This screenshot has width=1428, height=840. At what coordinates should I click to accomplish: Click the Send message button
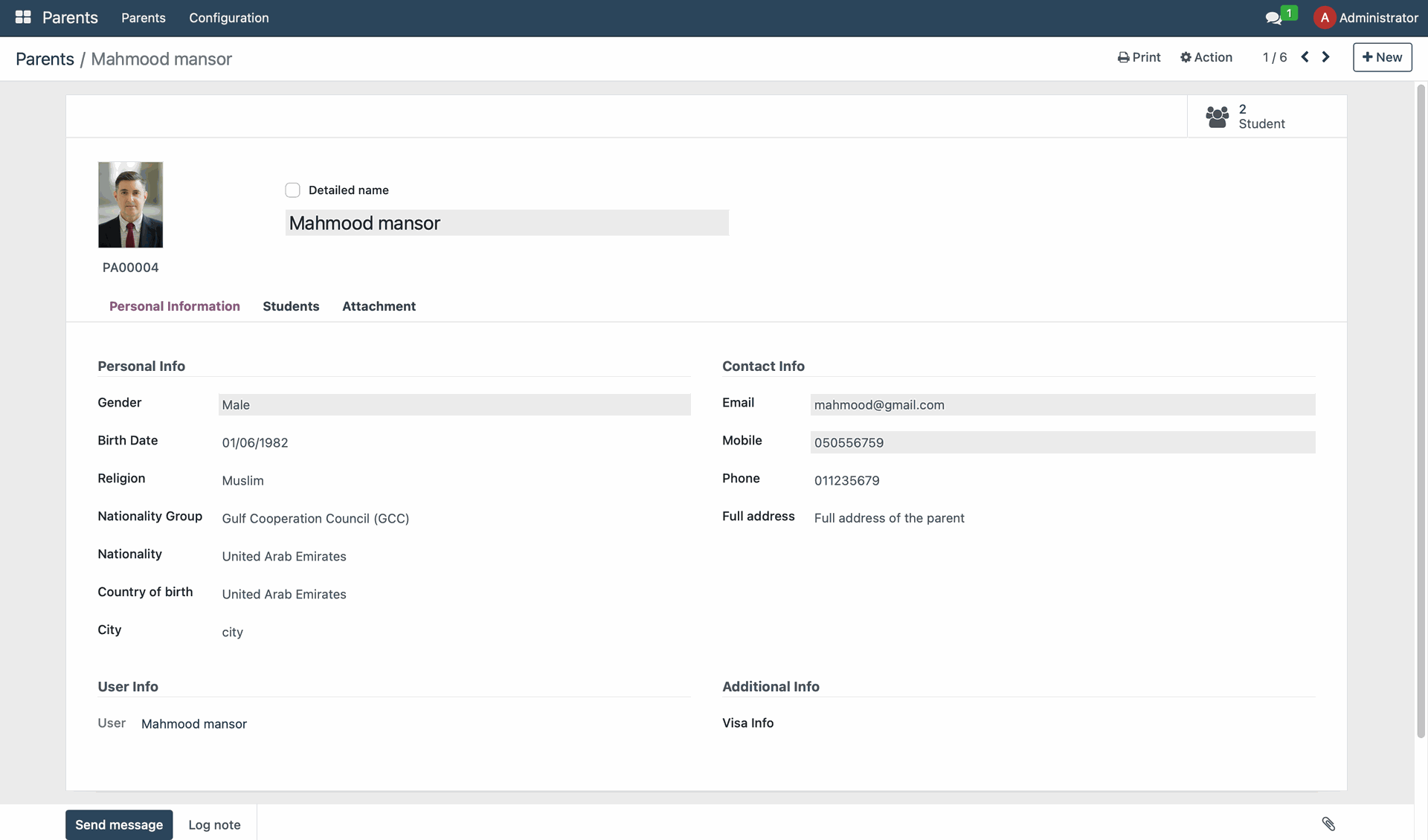click(x=119, y=824)
